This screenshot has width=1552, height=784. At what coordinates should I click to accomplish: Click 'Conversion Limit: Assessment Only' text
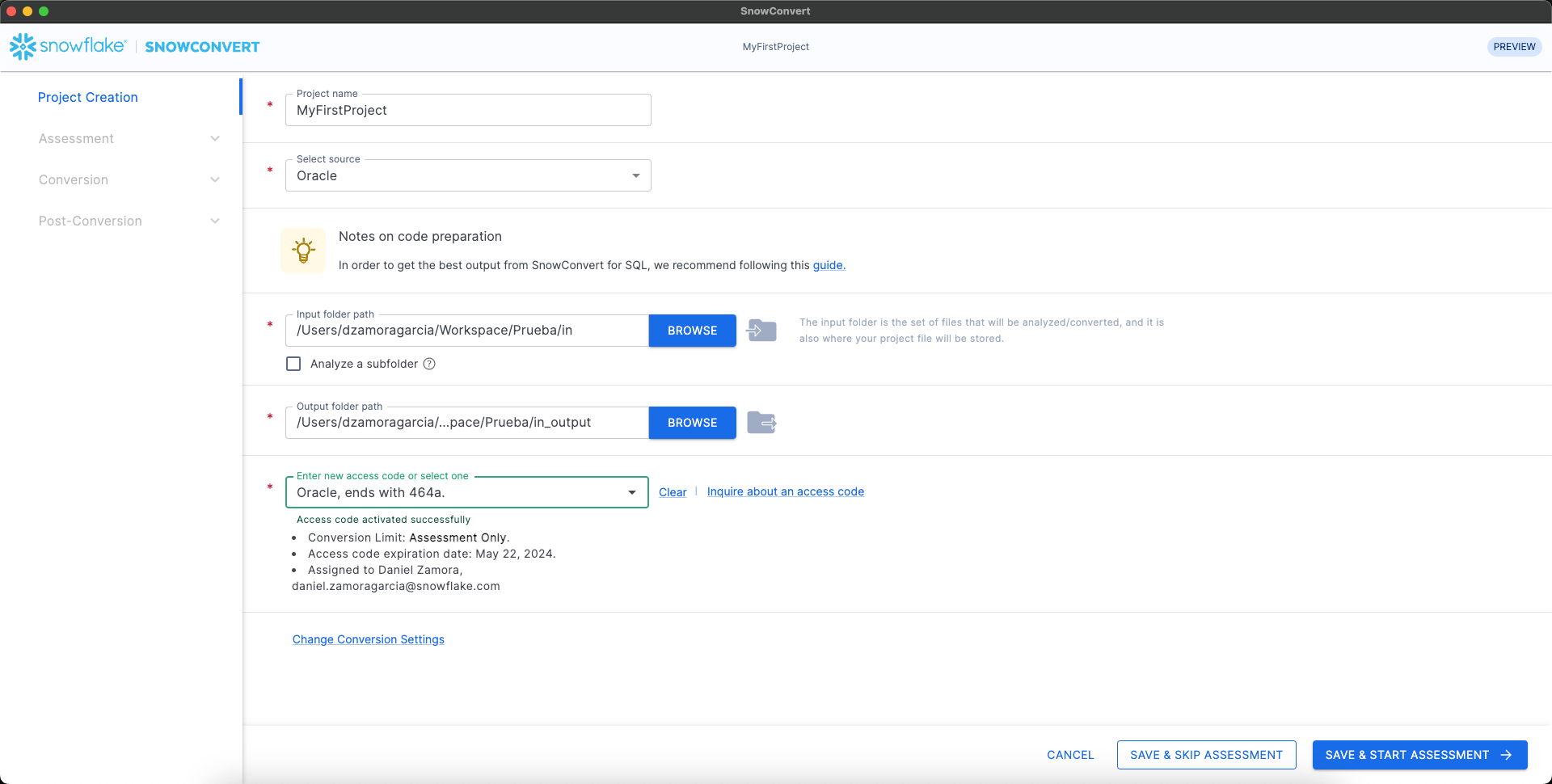[409, 537]
